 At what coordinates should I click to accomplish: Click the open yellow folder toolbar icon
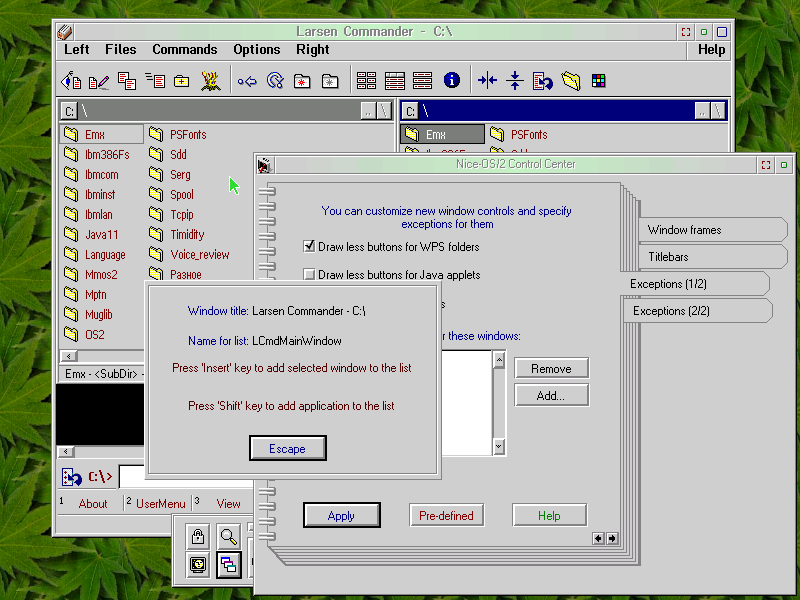(x=571, y=81)
